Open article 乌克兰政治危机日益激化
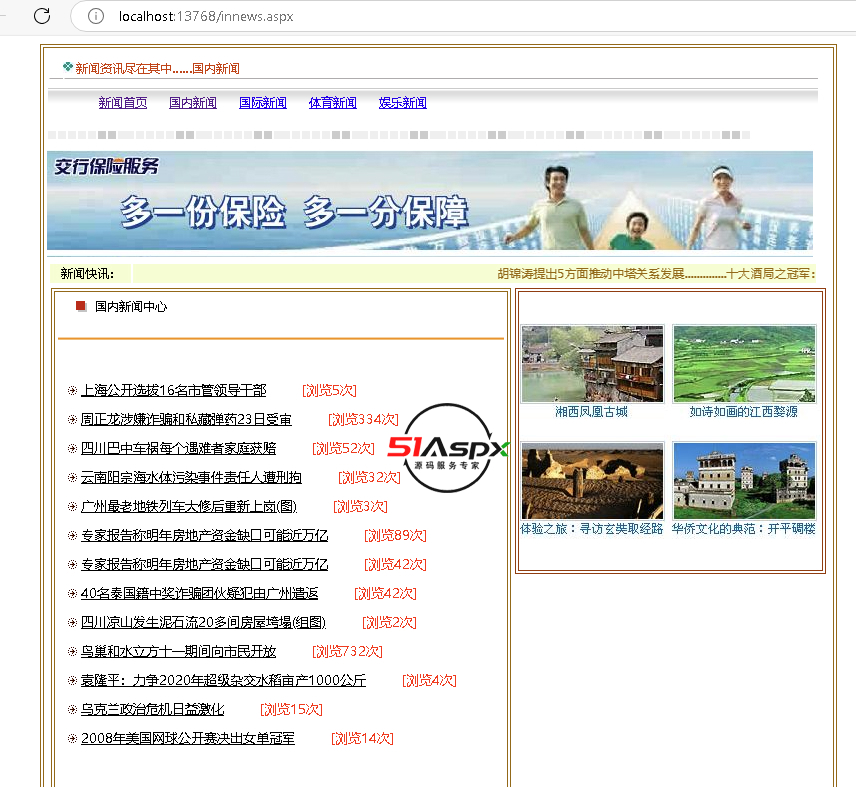Viewport: 856px width, 787px height. click(152, 710)
